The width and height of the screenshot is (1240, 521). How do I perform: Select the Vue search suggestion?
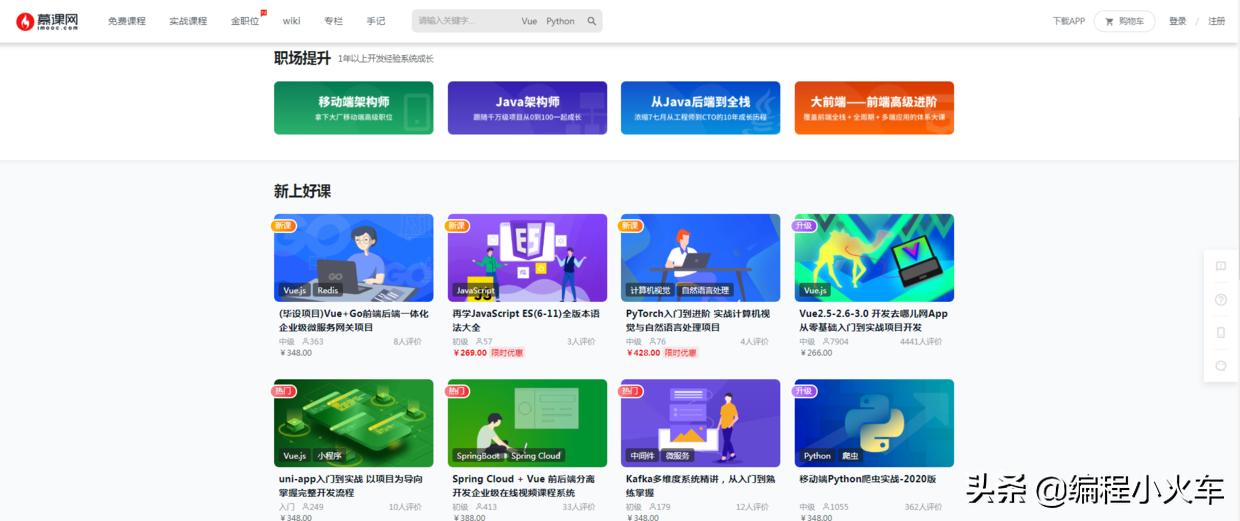(529, 21)
